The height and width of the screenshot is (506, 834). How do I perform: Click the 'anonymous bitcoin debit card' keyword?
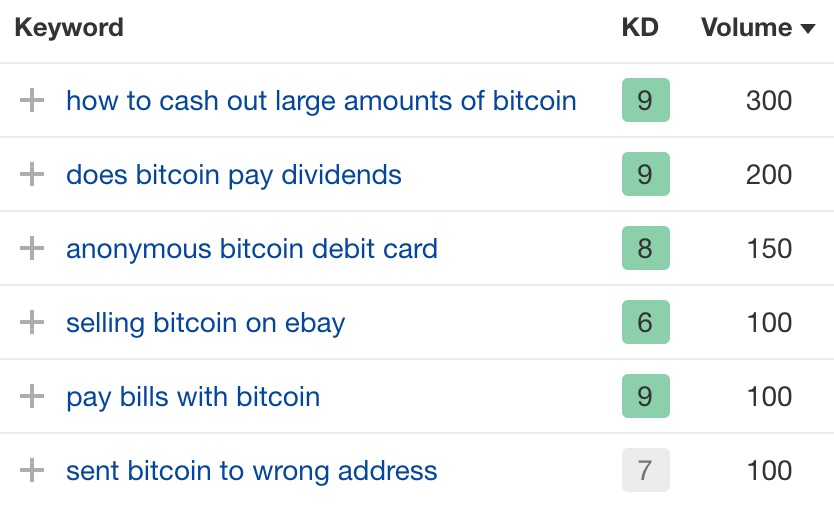(x=252, y=248)
